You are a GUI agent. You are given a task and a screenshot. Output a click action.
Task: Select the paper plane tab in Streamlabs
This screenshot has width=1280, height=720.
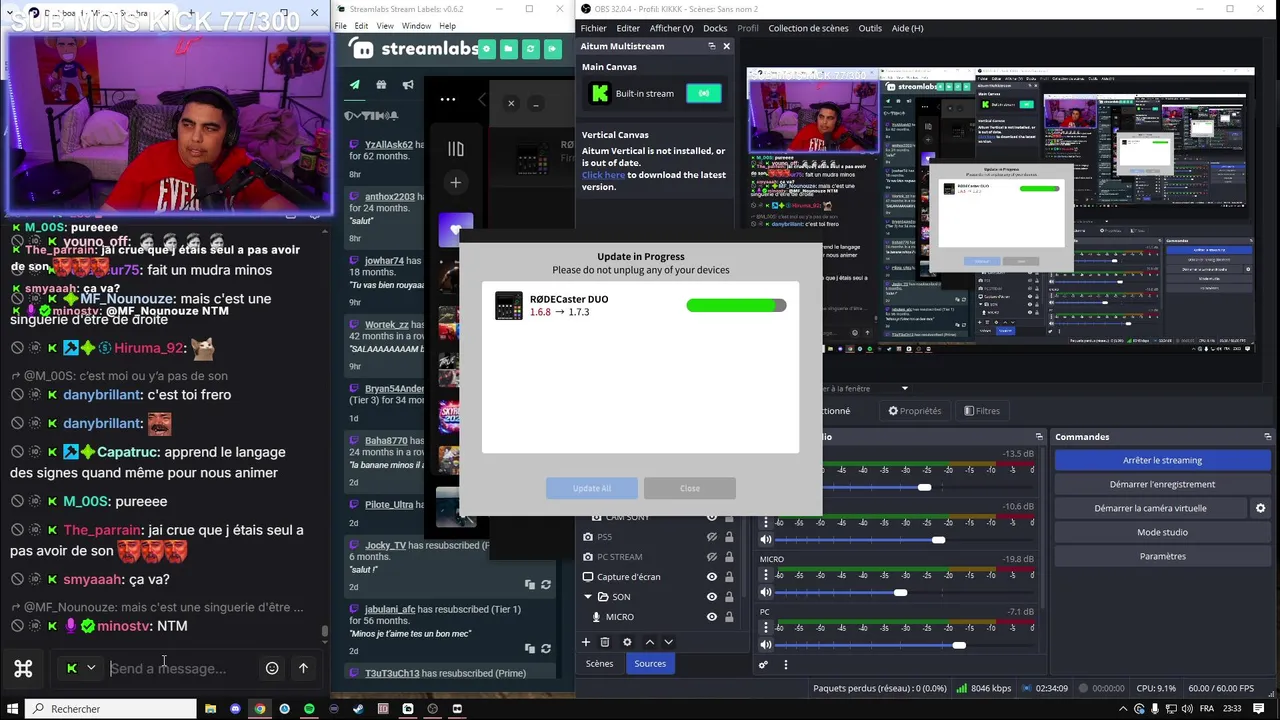click(354, 85)
